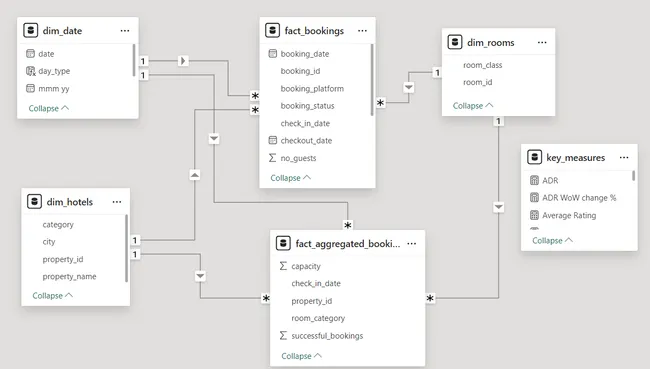
Task: Click the dim_hotels table title
Action: [x=70, y=202]
